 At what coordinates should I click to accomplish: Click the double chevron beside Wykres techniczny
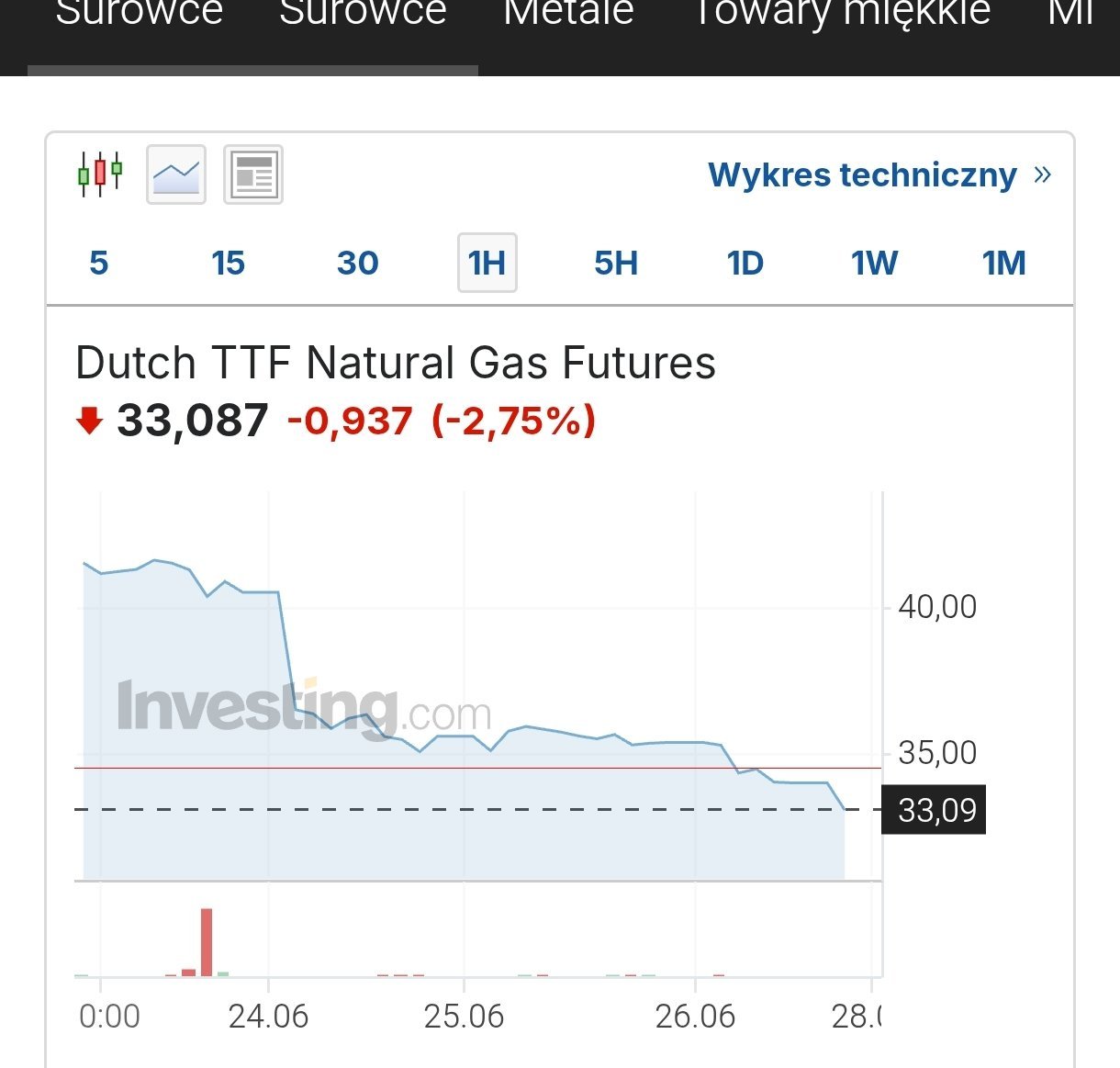point(1042,174)
